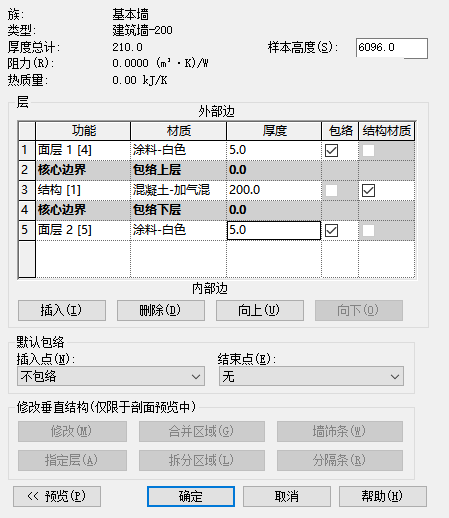Image resolution: width=449 pixels, height=518 pixels.
Task: Select row header number 1
Action: [x=27, y=150]
